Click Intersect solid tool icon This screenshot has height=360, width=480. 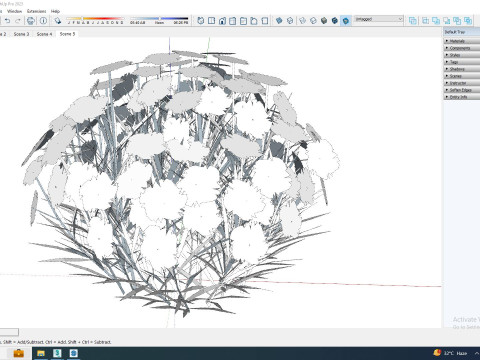(x=425, y=21)
